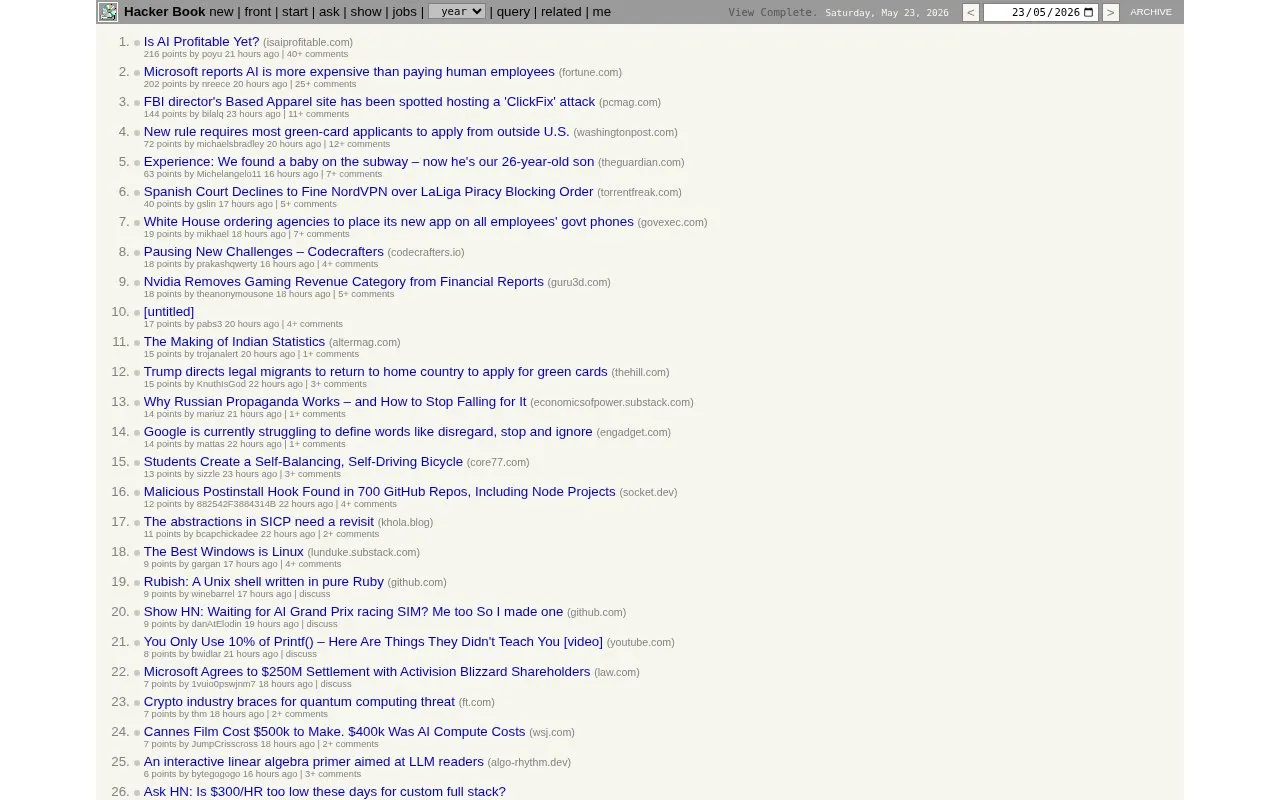Select the 'ask' menu item
This screenshot has width=1280, height=800.
[x=329, y=12]
